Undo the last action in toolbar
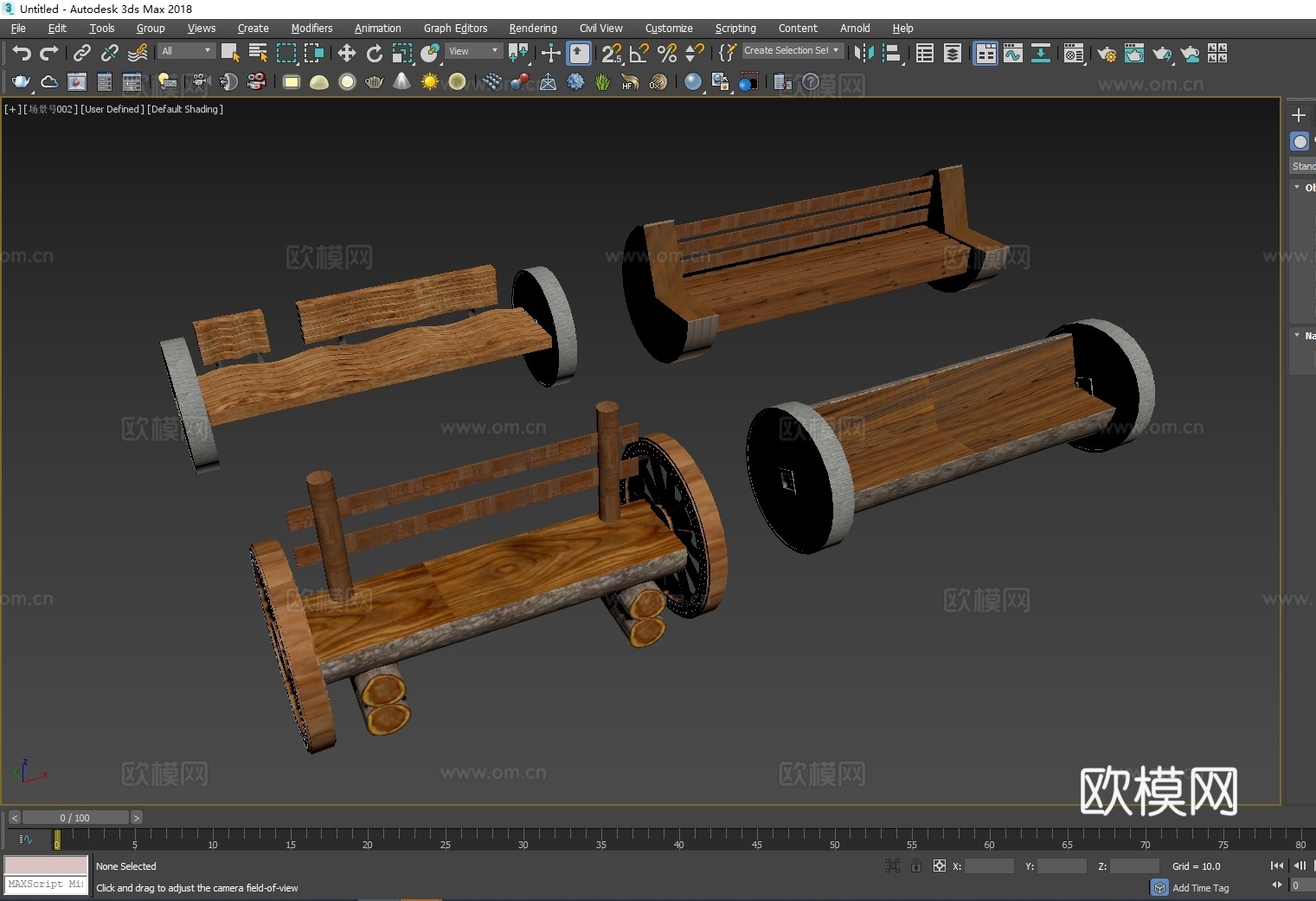1316x901 pixels. pos(22,54)
